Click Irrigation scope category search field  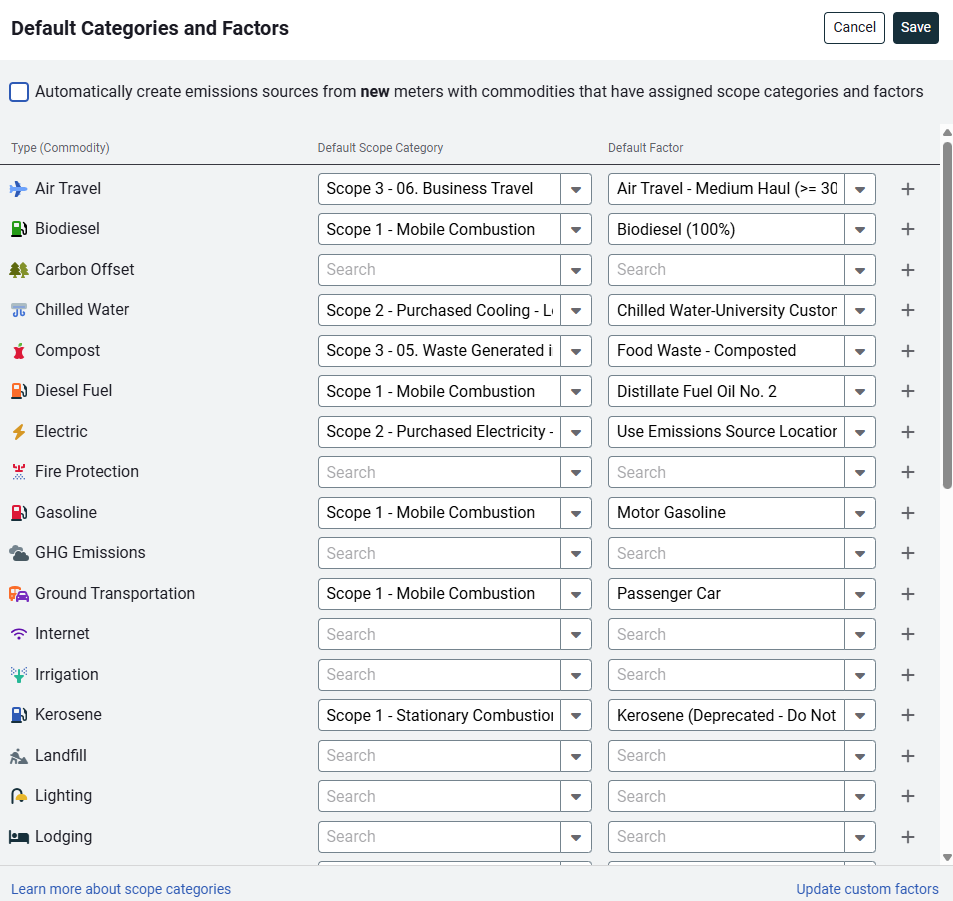pos(439,675)
